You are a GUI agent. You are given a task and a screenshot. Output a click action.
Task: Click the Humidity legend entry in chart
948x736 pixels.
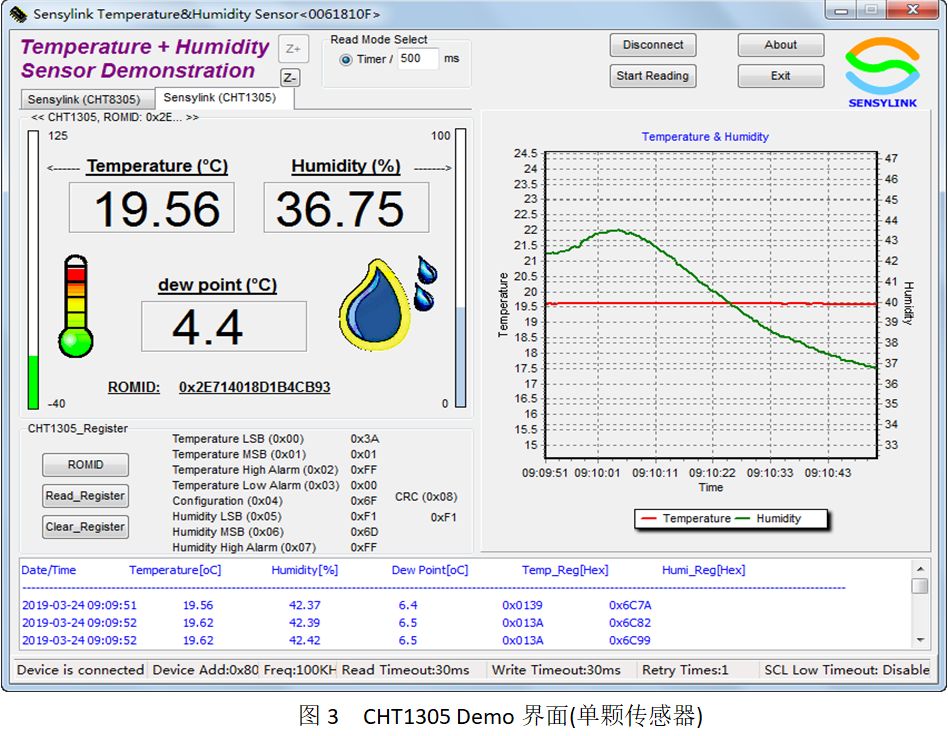[x=768, y=518]
